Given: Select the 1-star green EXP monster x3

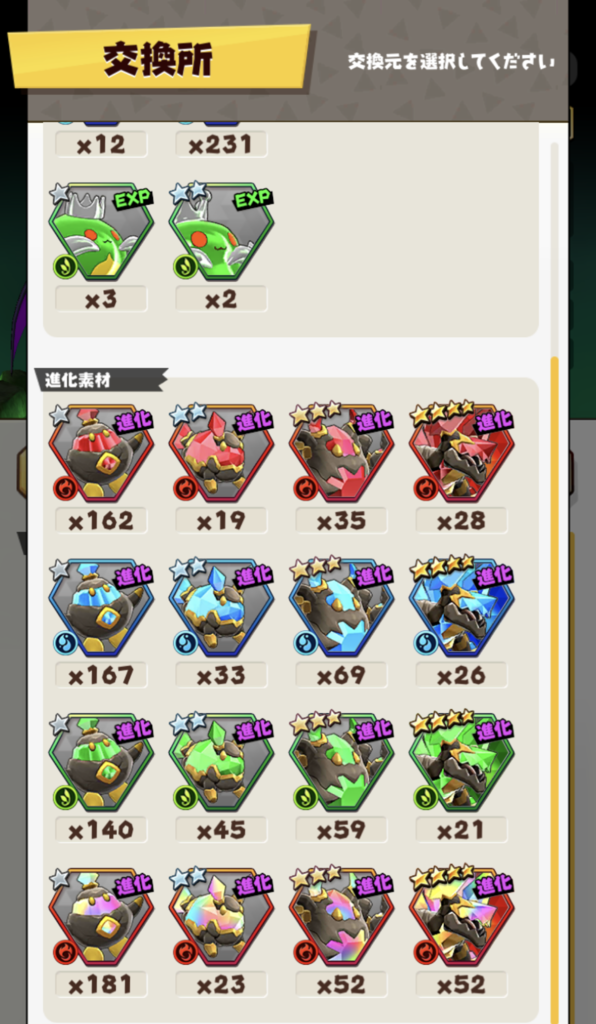Looking at the screenshot, I should 101,232.
